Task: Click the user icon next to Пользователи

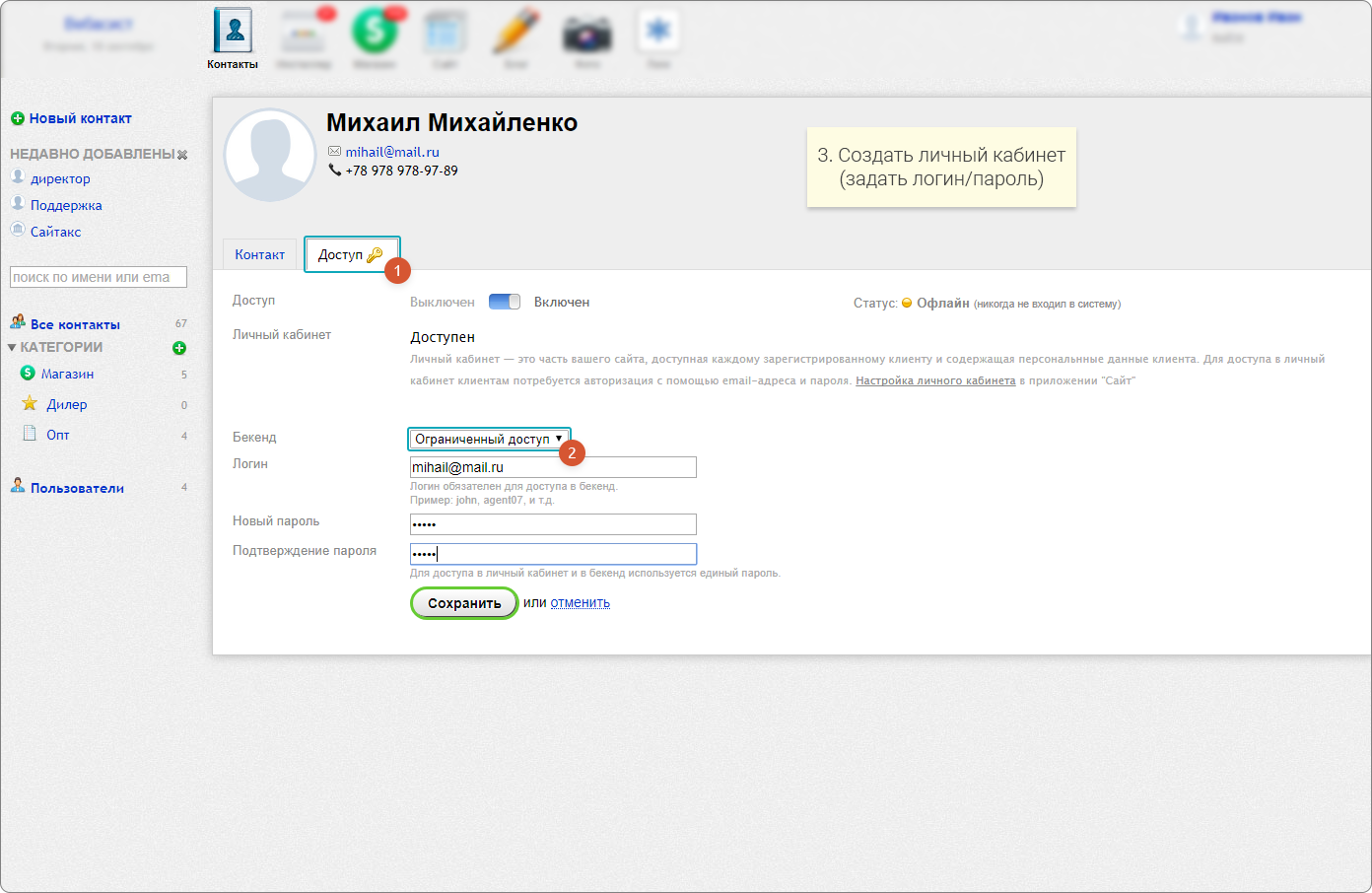Action: tap(18, 486)
